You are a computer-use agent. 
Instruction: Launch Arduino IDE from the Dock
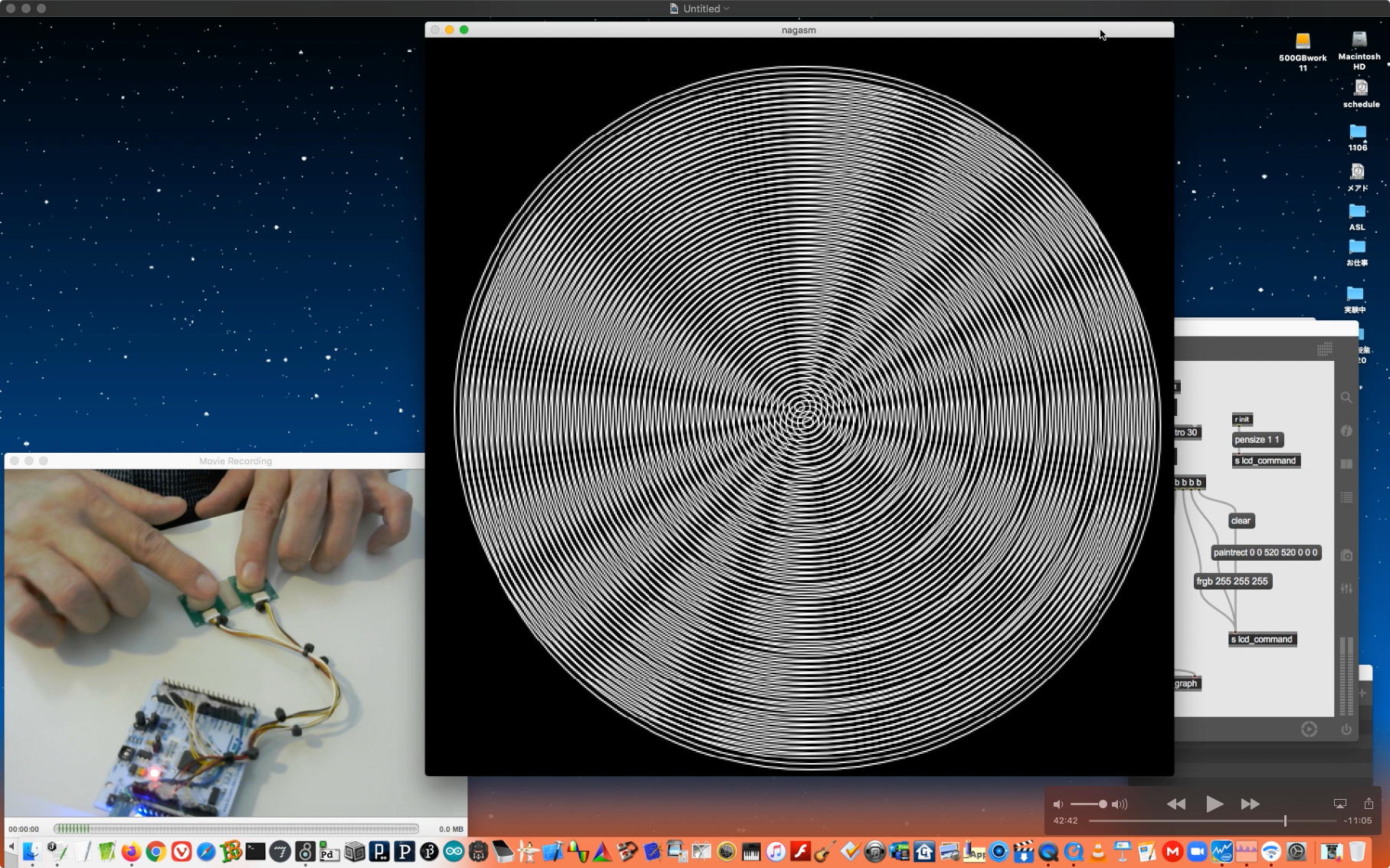point(454,851)
